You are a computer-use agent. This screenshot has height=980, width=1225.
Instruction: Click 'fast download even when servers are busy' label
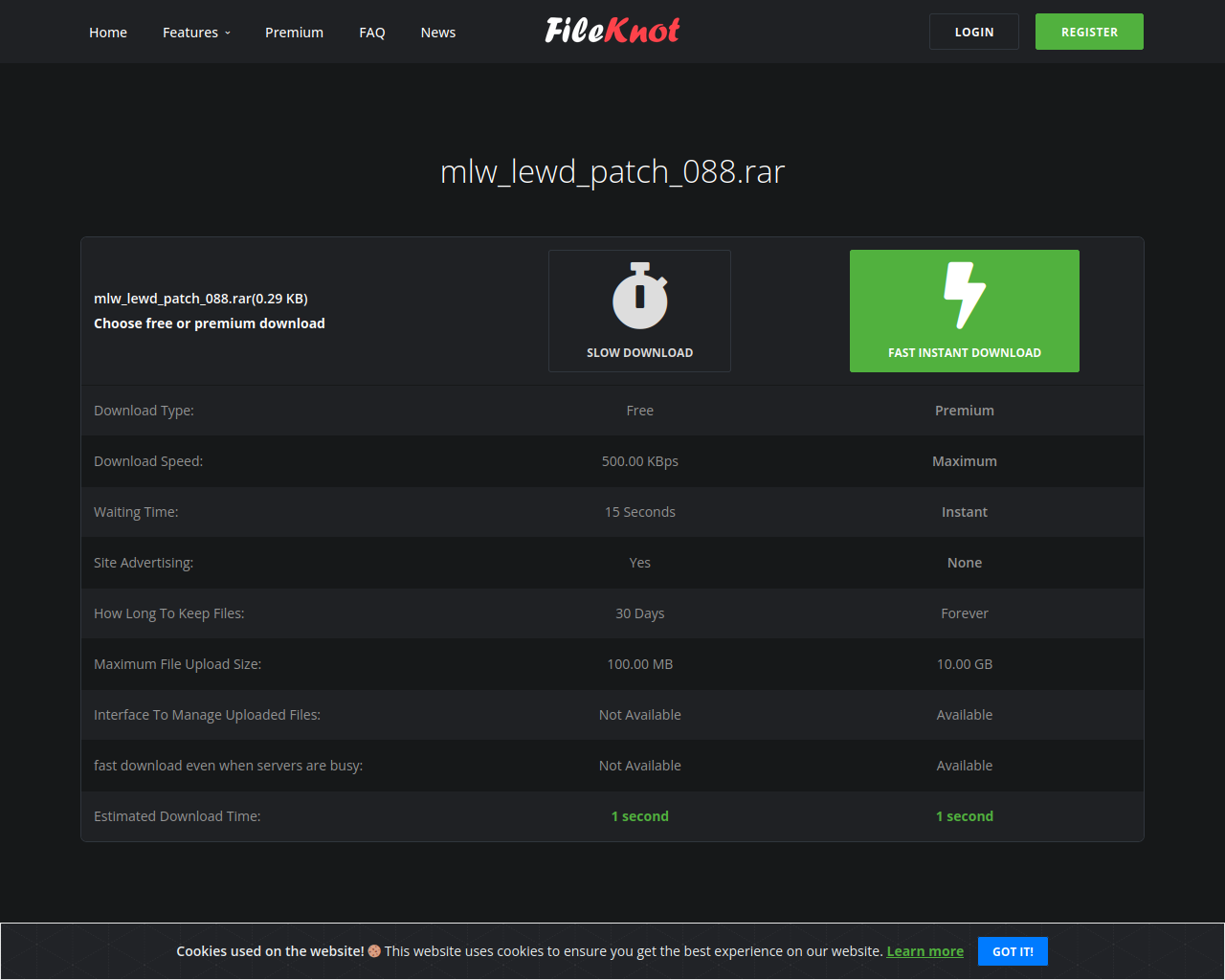pos(228,766)
